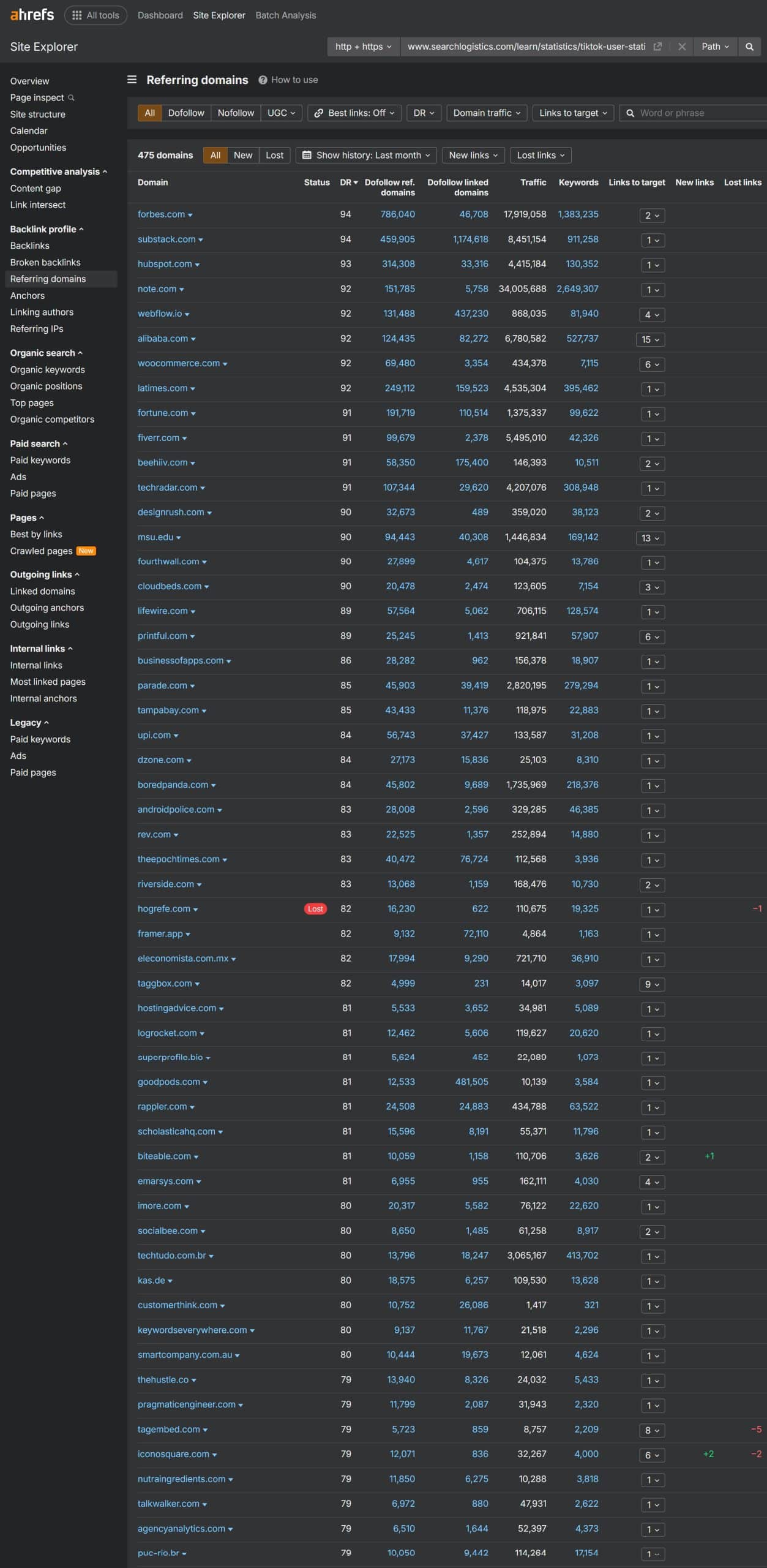This screenshot has width=767, height=1568.
Task: Open the Show history: Last month button
Action: click(x=366, y=155)
